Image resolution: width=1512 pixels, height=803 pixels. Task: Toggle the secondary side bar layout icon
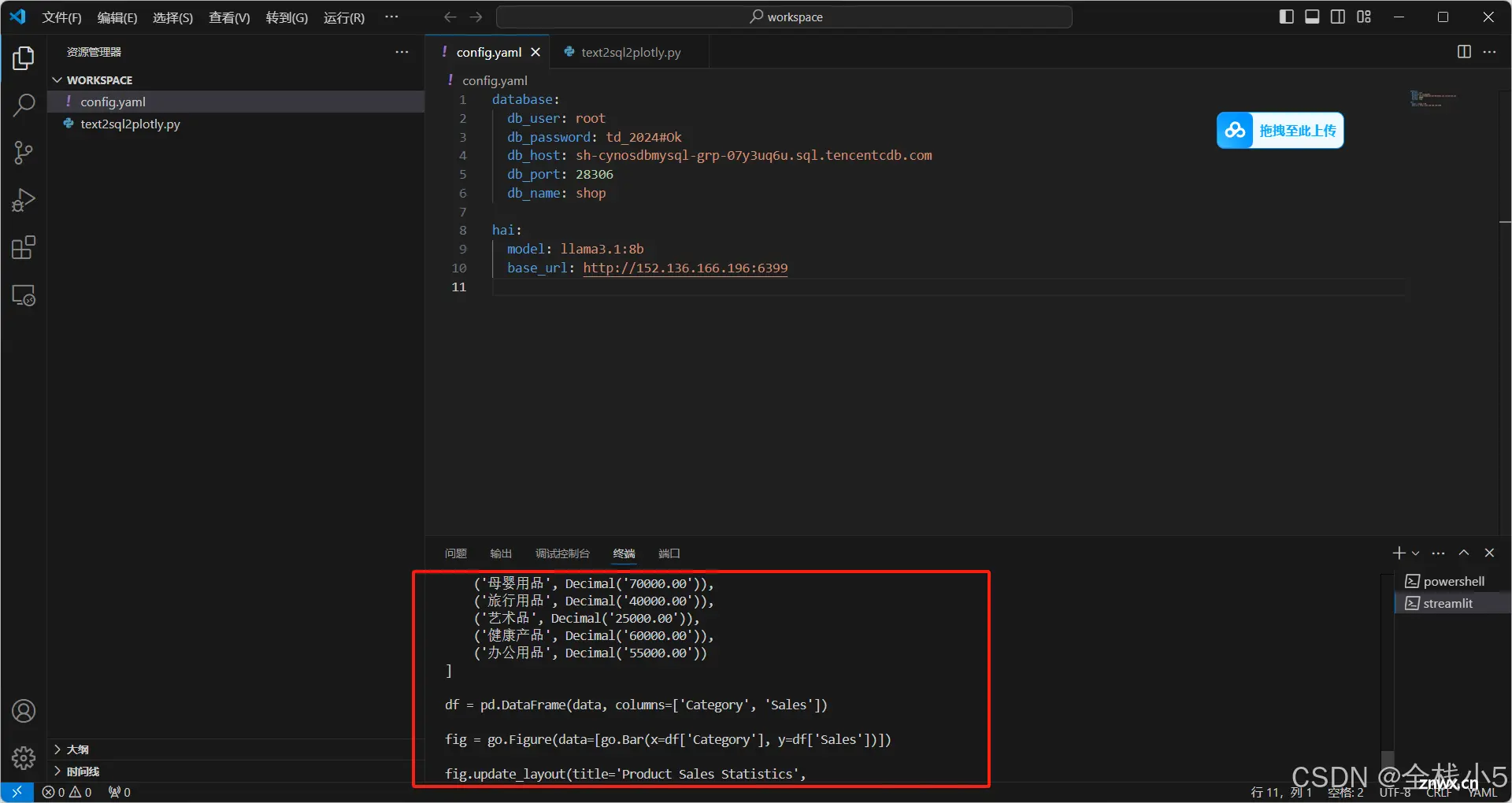click(x=1338, y=17)
